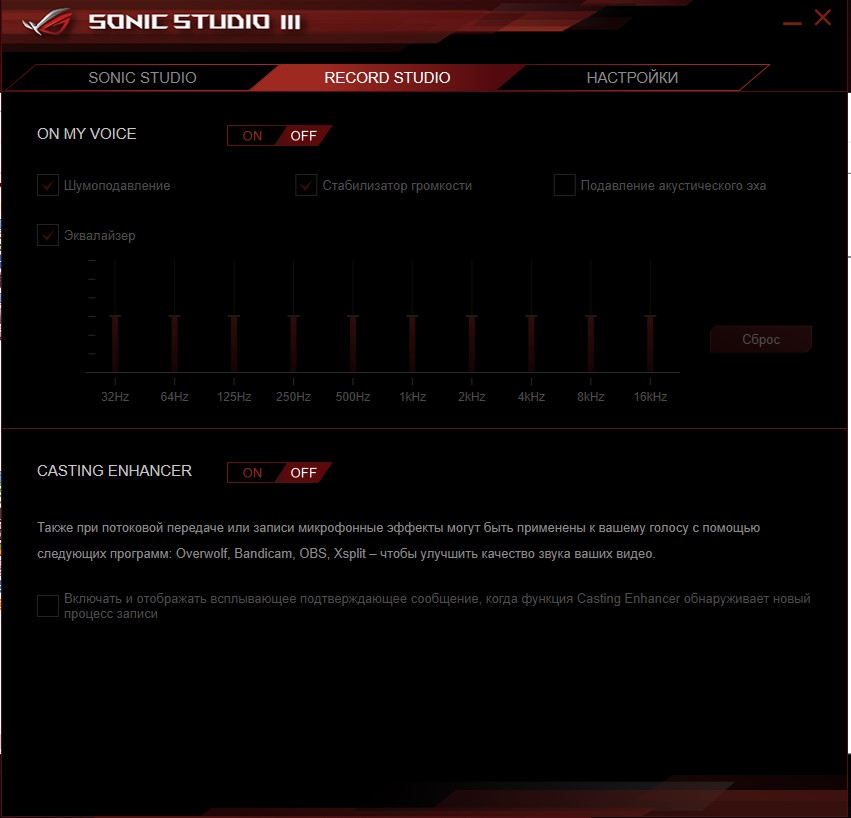The image size is (851, 818).
Task: Click the Сброс equalizer reset button
Action: point(761,339)
